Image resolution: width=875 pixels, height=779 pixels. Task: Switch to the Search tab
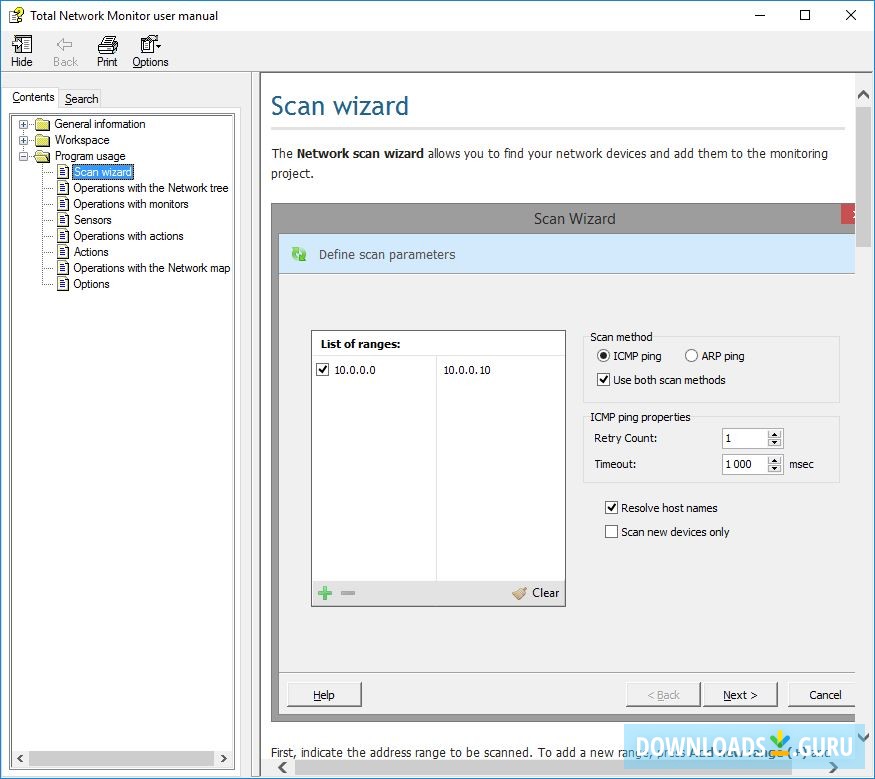click(80, 98)
